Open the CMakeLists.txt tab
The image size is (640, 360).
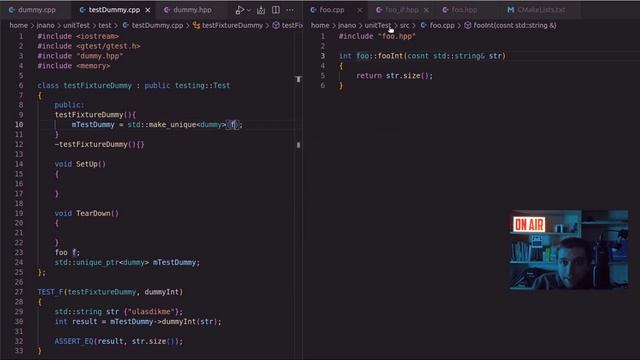(541, 10)
